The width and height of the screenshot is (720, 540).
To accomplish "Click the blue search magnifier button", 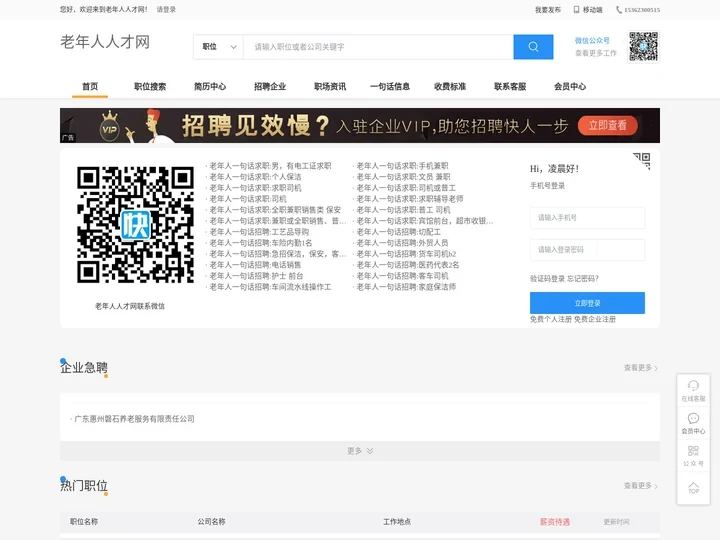I will (x=533, y=46).
